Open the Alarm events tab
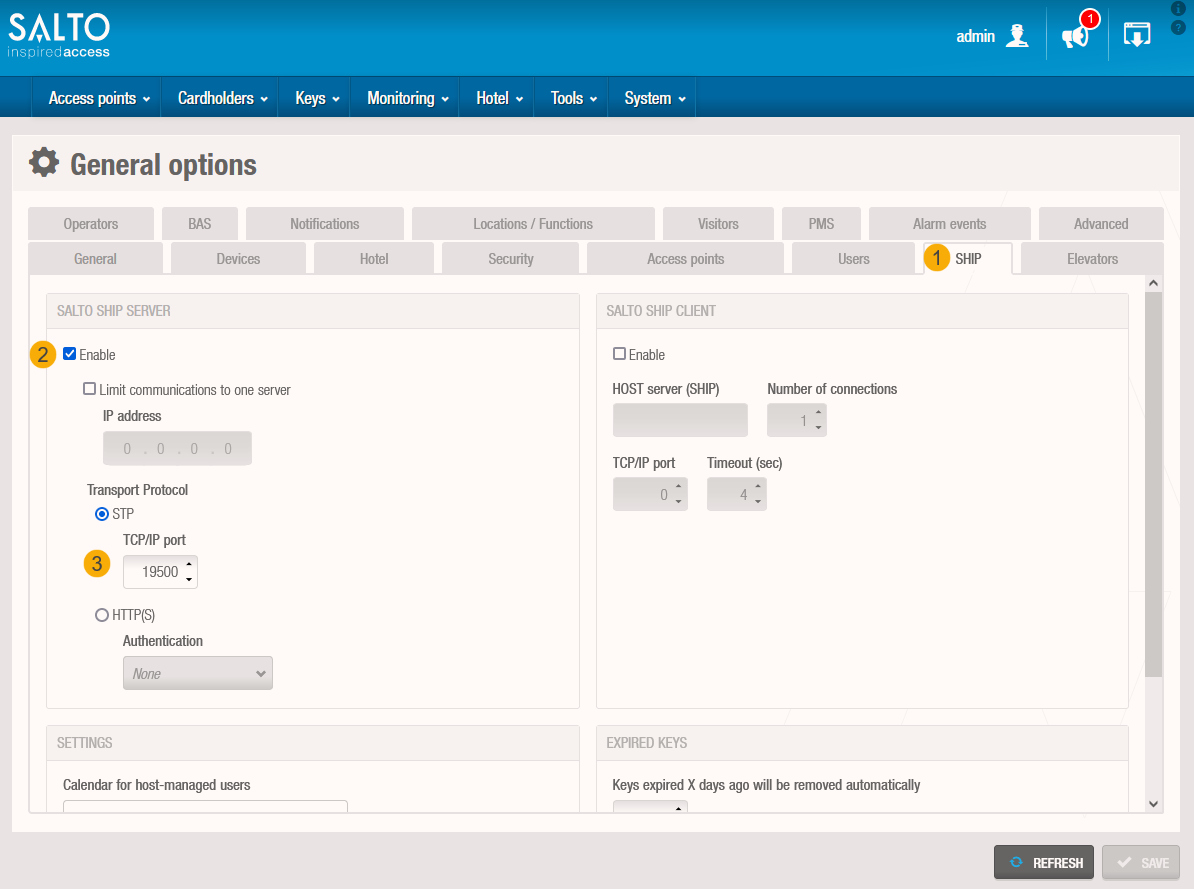The image size is (1194, 889). [x=949, y=224]
